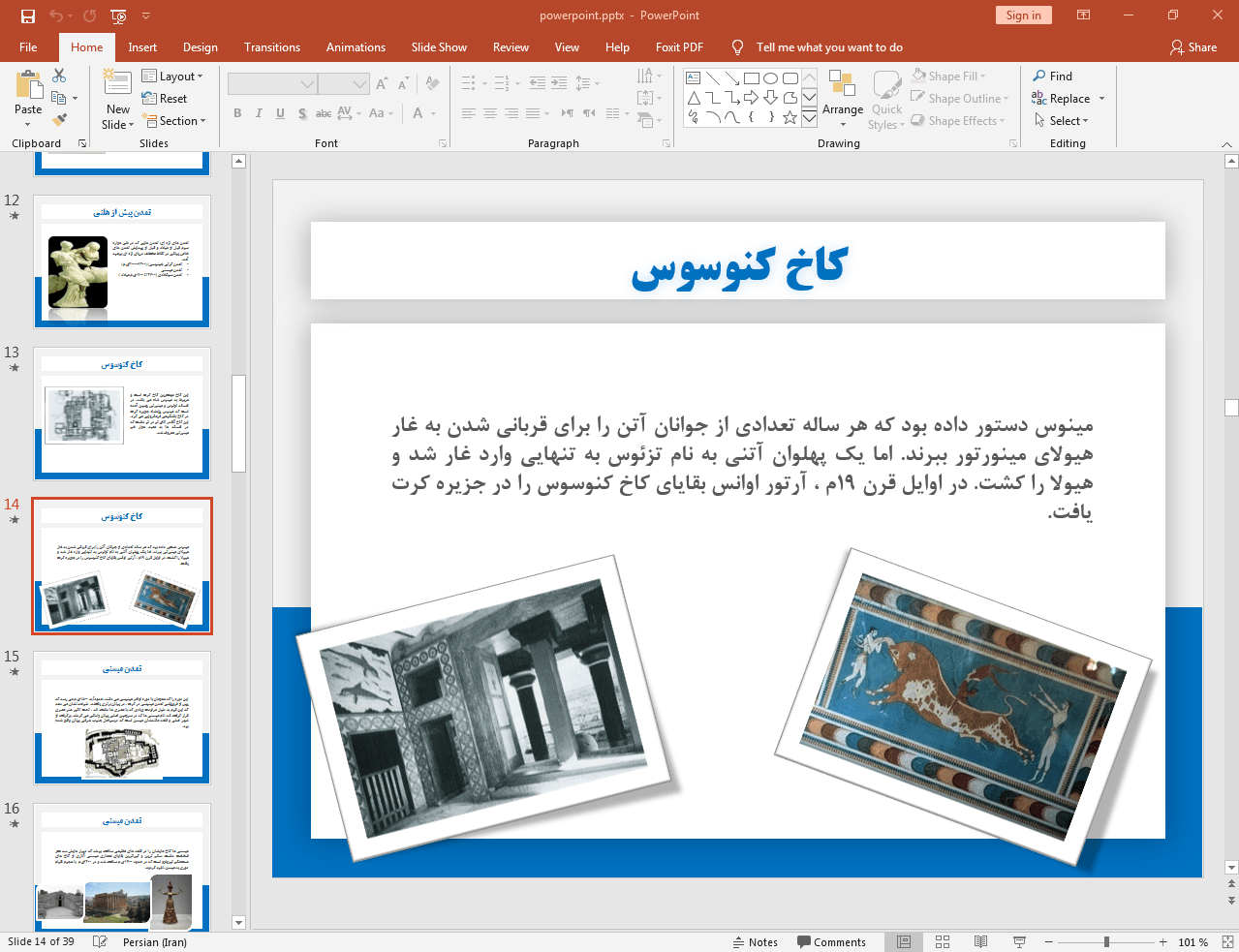Toggle Center alignment for the paragraph
Screen dimensions: 1239x952
tap(490, 113)
